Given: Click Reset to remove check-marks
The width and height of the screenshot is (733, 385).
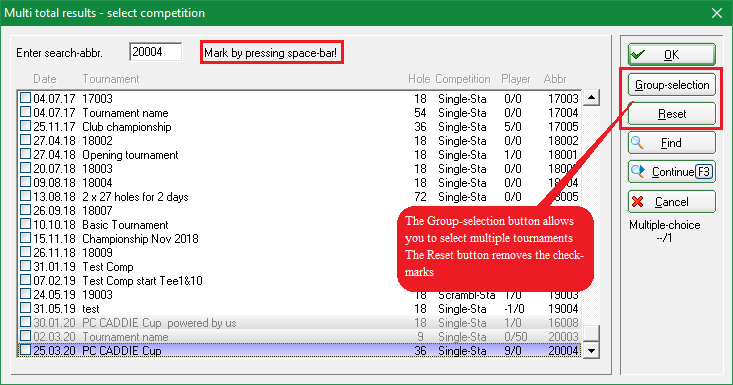Looking at the screenshot, I should (672, 114).
